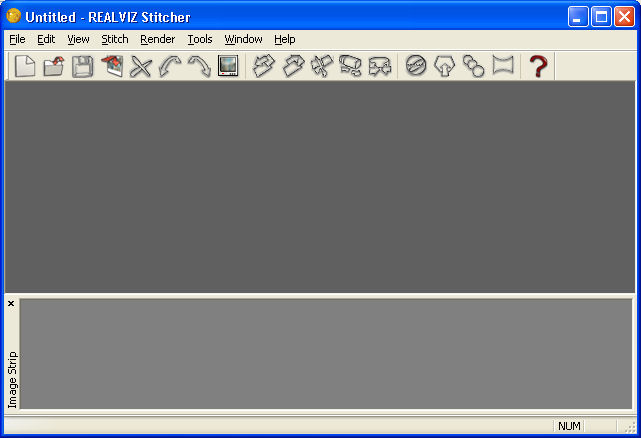This screenshot has height=438, width=641.
Task: Open the Tools menu
Action: (x=200, y=39)
